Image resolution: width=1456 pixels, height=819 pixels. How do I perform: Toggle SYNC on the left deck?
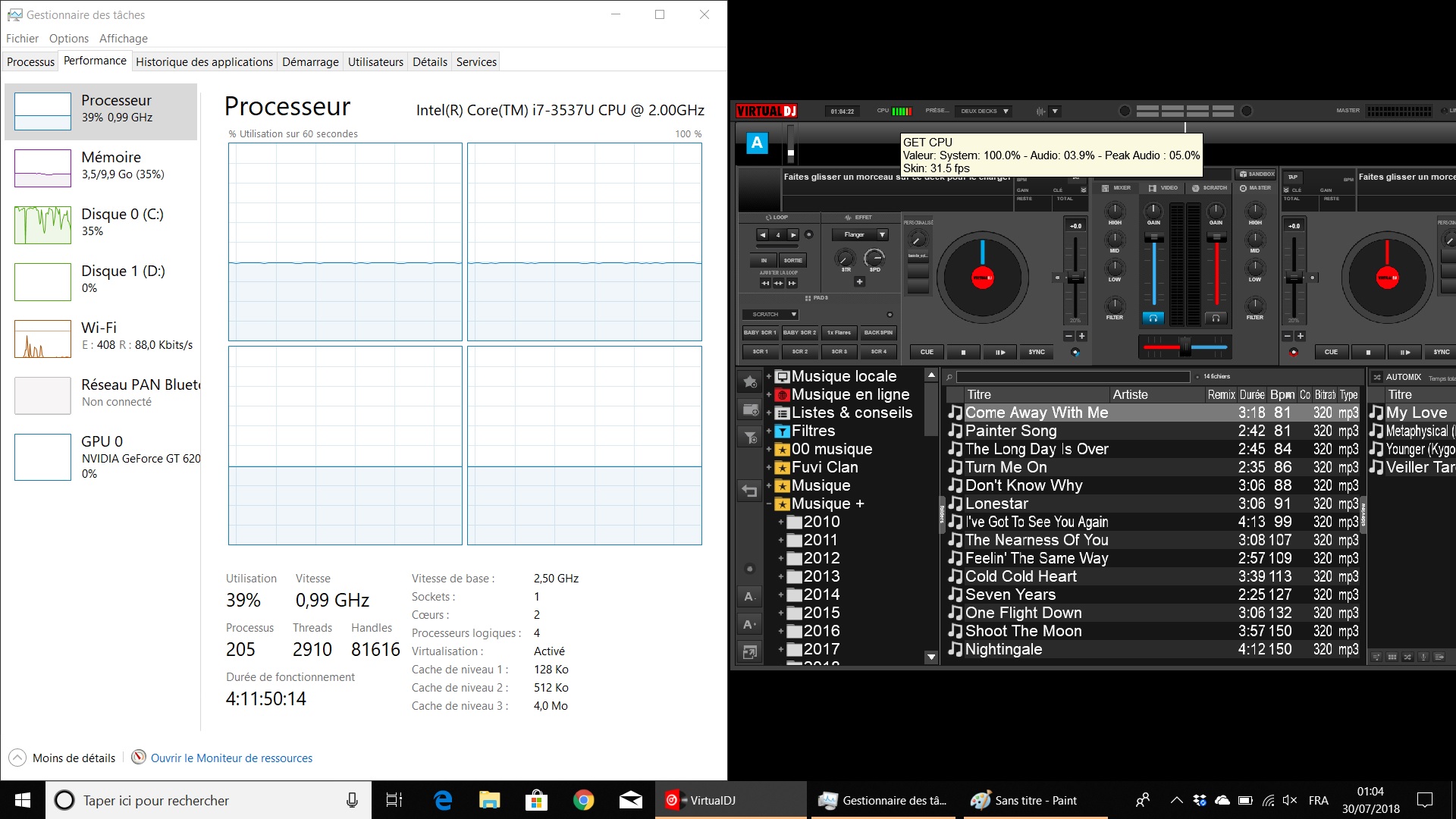click(x=1037, y=352)
